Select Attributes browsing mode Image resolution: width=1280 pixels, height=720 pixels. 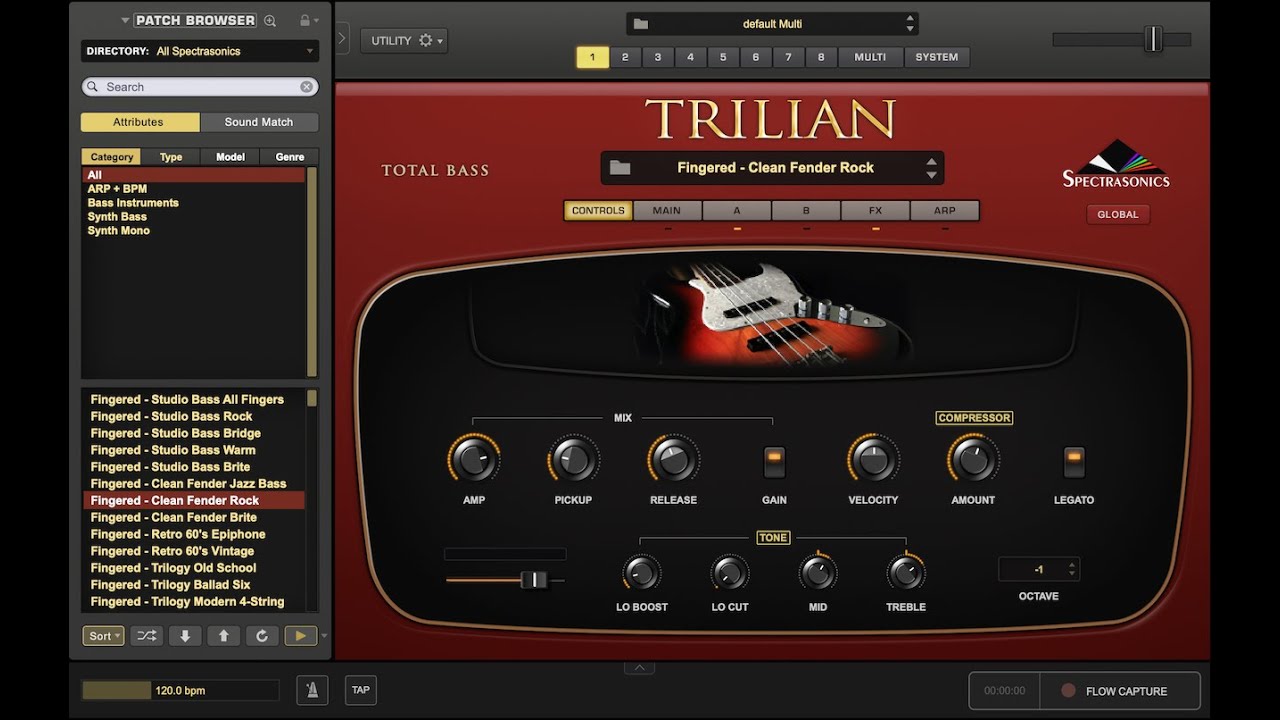[140, 122]
